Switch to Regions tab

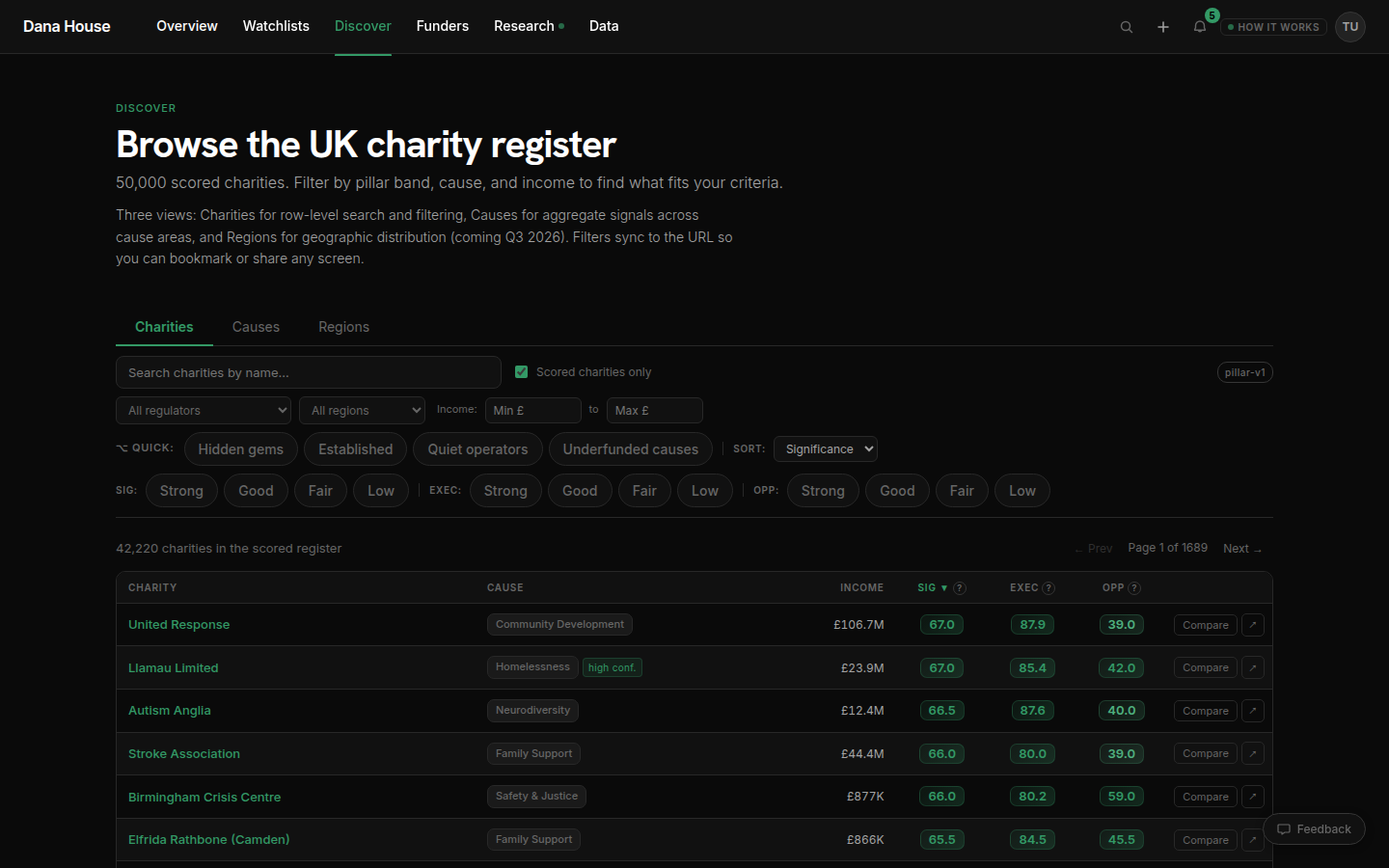[343, 327]
